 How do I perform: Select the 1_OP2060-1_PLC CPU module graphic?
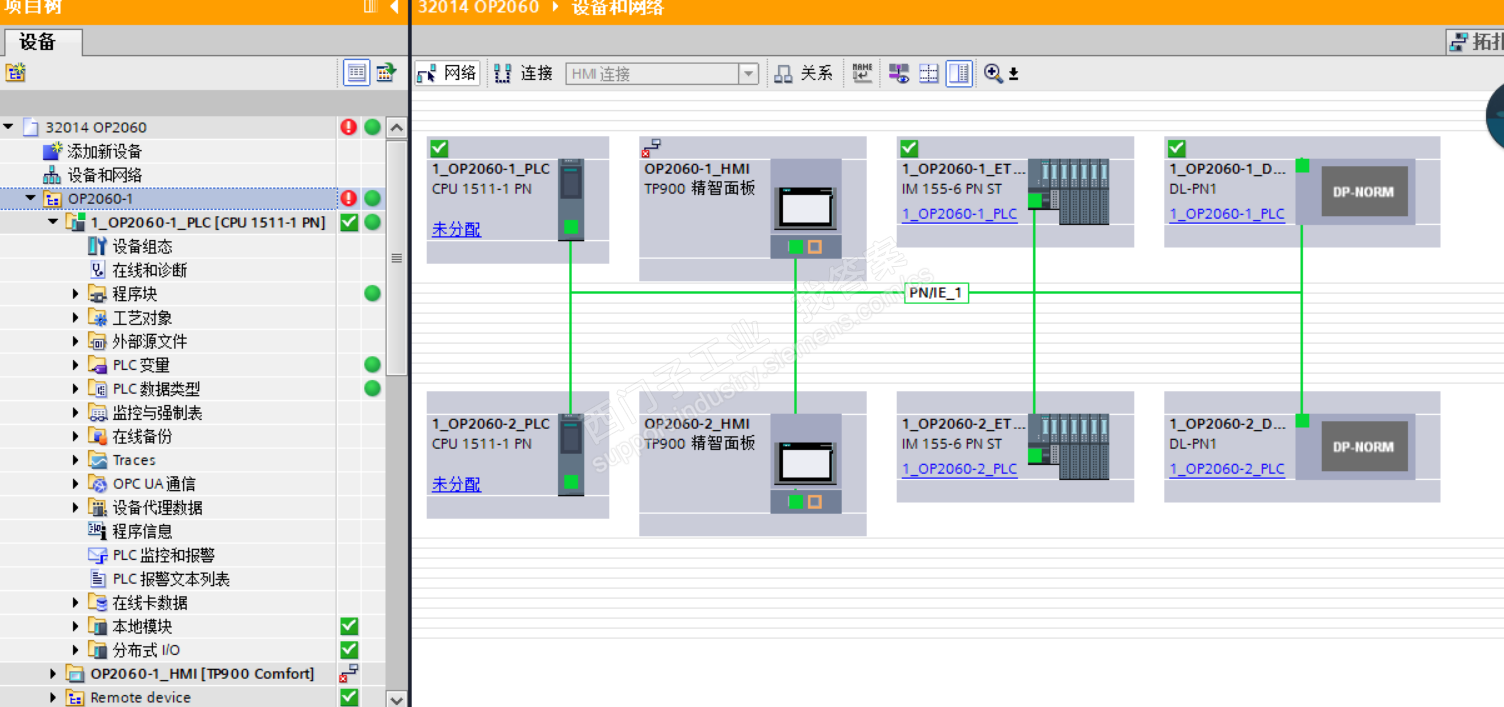570,199
